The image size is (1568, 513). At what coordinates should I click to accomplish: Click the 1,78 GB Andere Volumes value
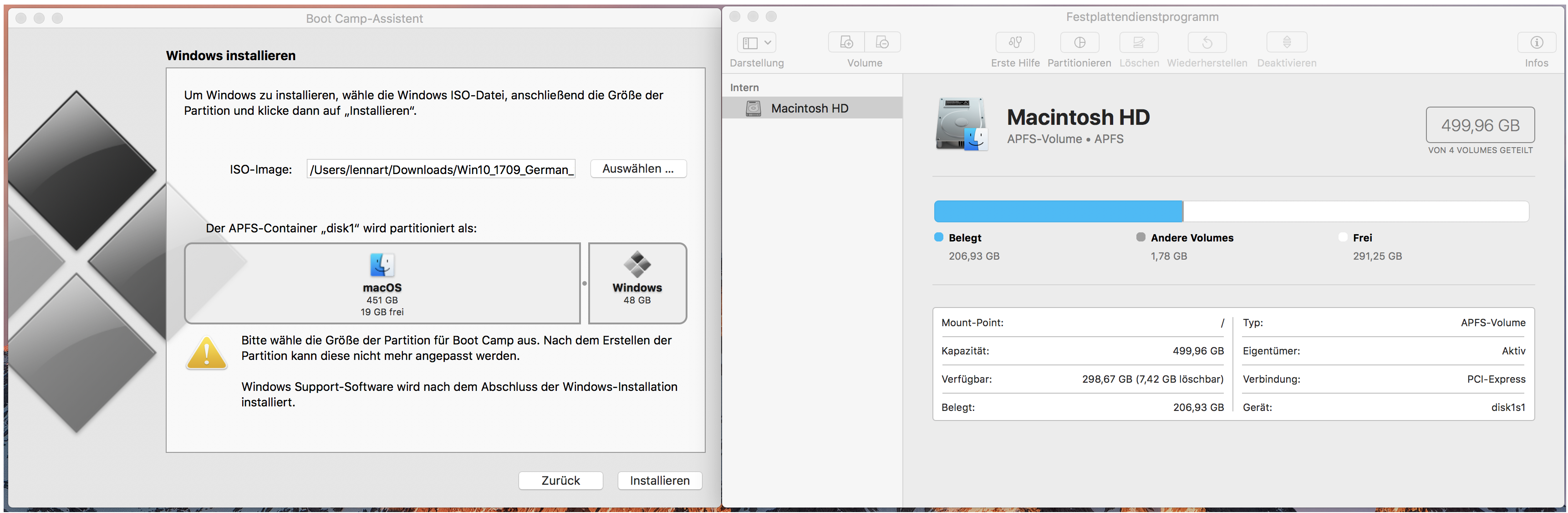point(1169,256)
